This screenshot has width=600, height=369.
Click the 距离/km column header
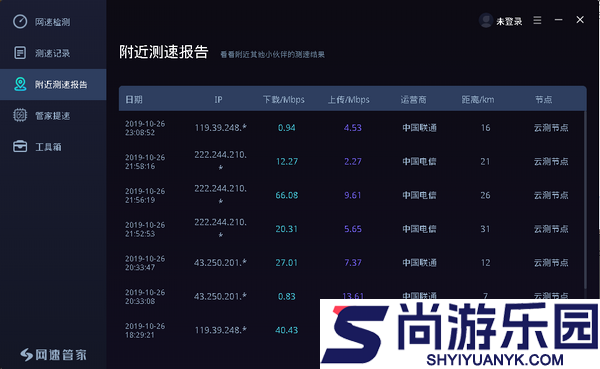click(478, 100)
